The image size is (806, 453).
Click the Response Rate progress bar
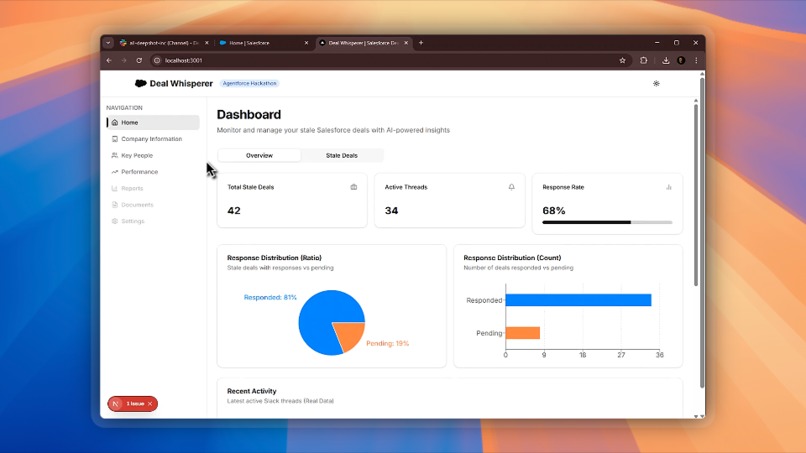pyautogui.click(x=607, y=222)
